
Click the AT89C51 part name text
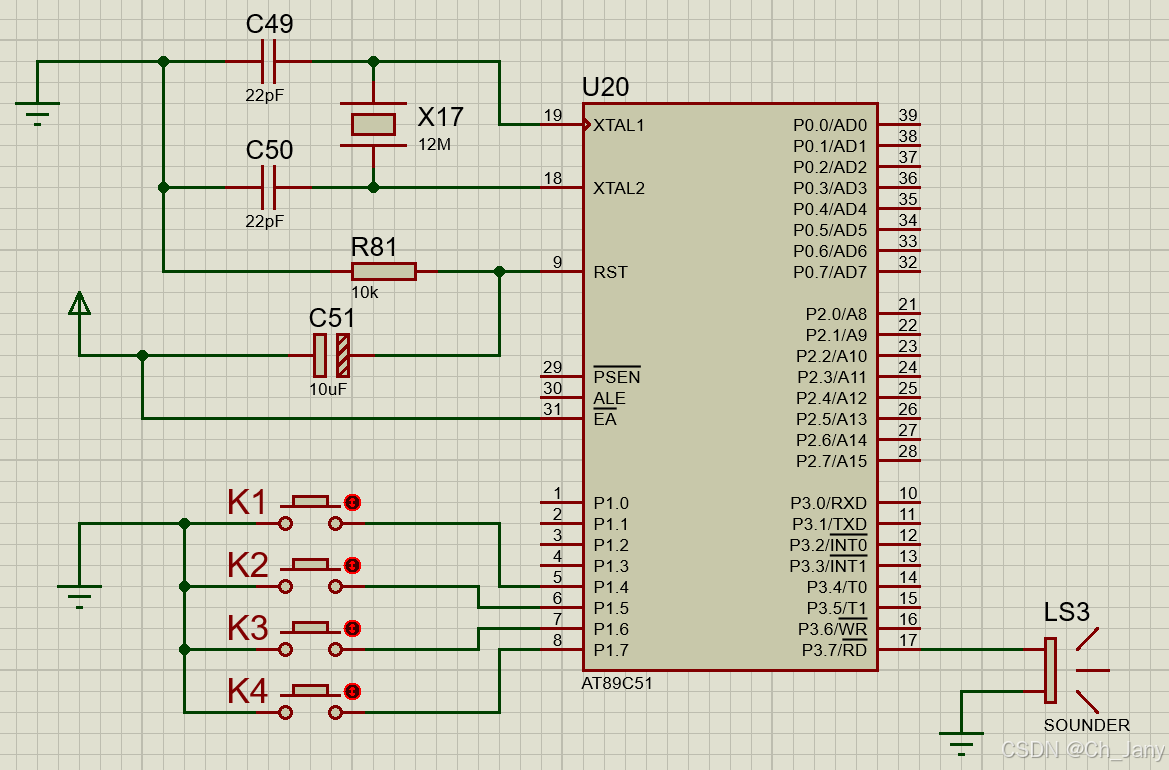(x=617, y=684)
